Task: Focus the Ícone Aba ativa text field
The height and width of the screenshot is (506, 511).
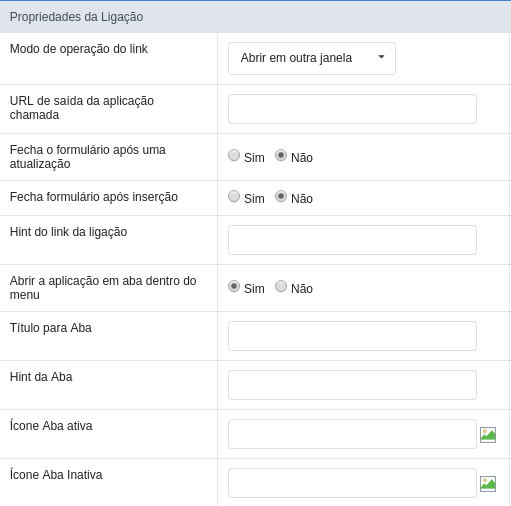Action: point(352,434)
